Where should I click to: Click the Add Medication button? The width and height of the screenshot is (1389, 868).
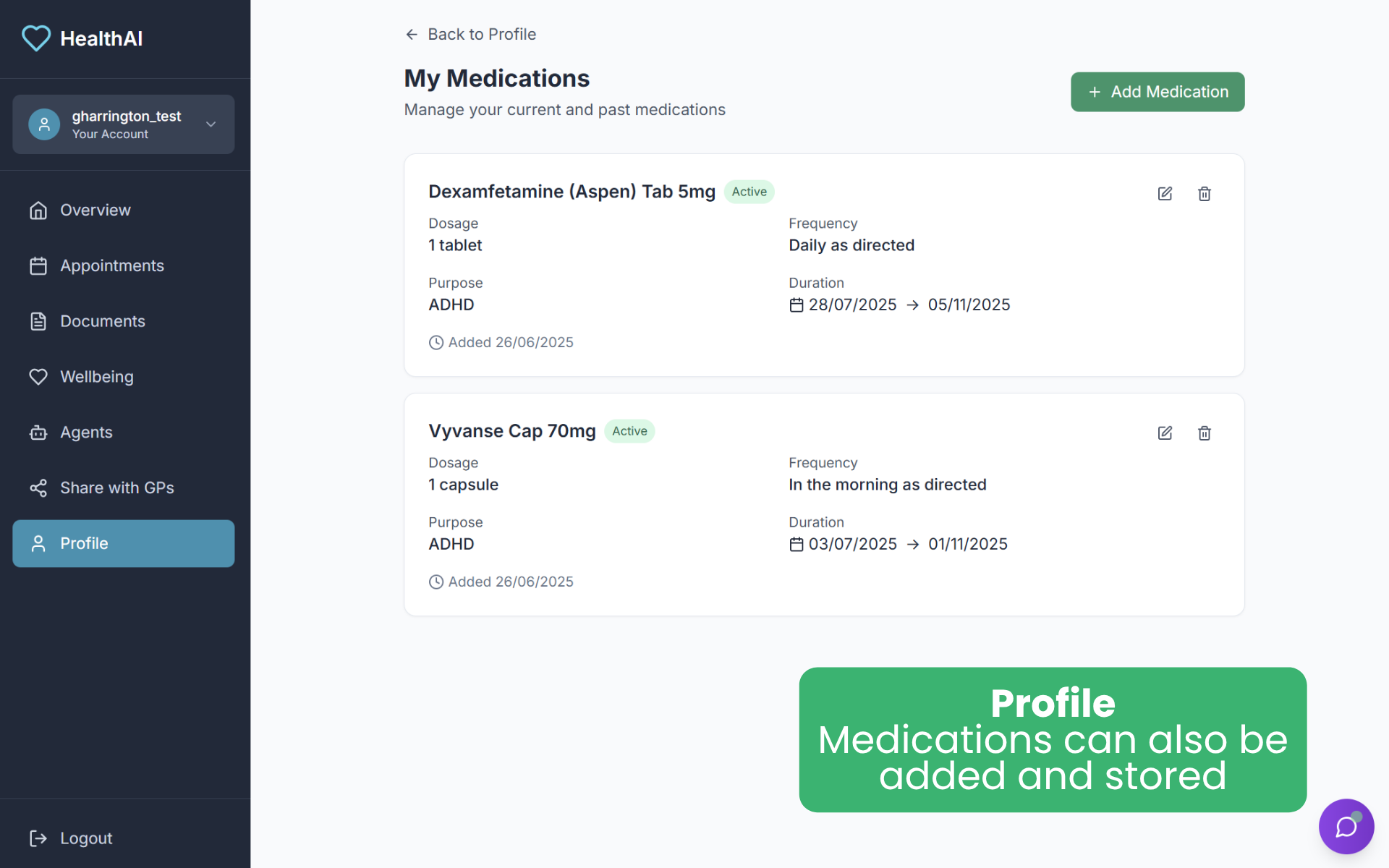pyautogui.click(x=1157, y=92)
